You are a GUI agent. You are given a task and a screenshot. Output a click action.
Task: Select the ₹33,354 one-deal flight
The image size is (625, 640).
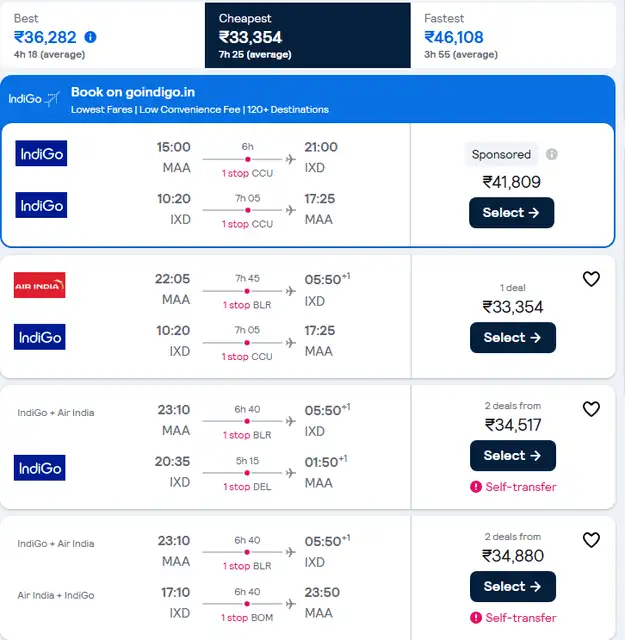[x=513, y=338]
